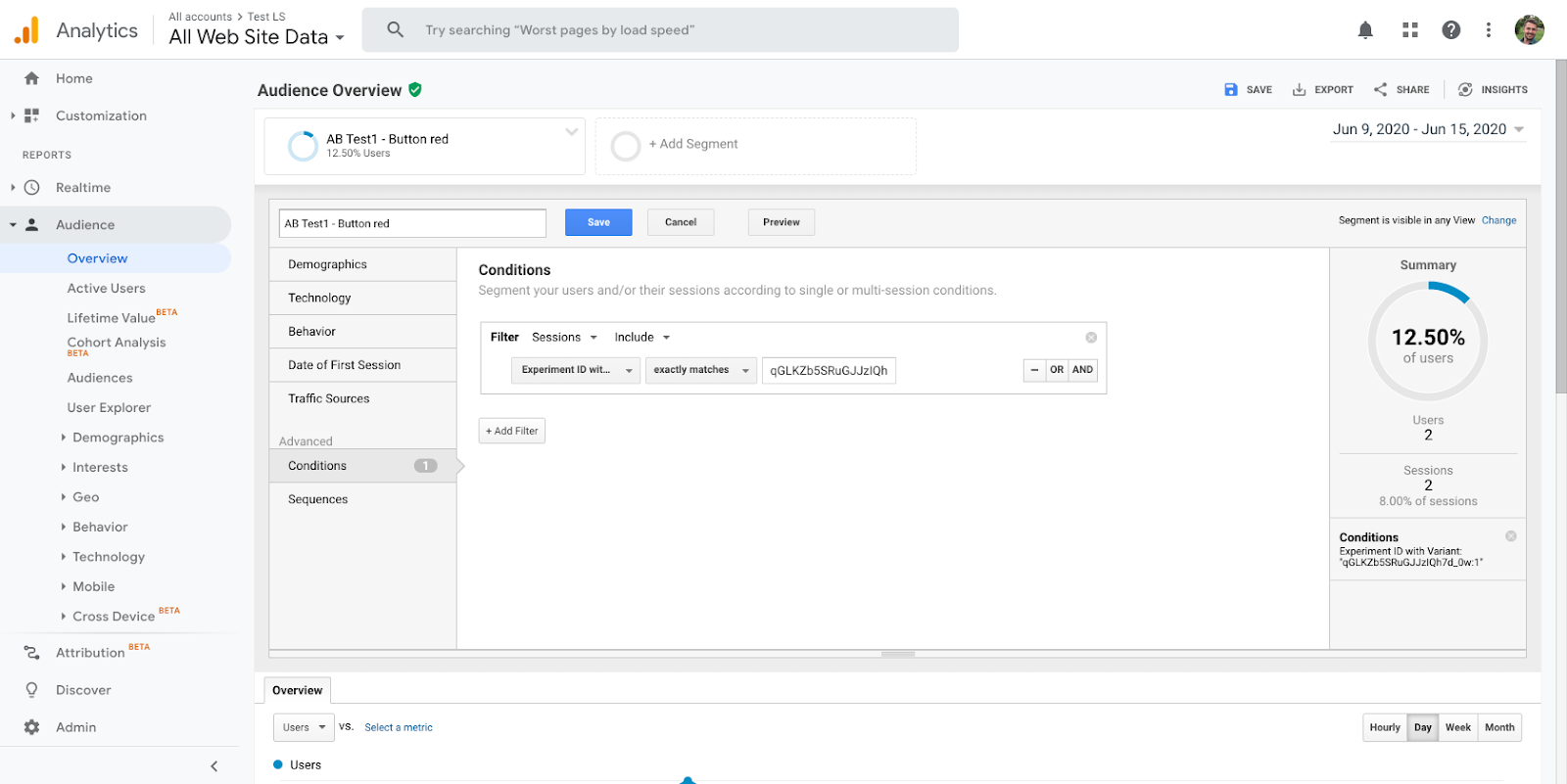Click the + Add Filter button
Viewport: 1567px width, 784px height.
(512, 431)
